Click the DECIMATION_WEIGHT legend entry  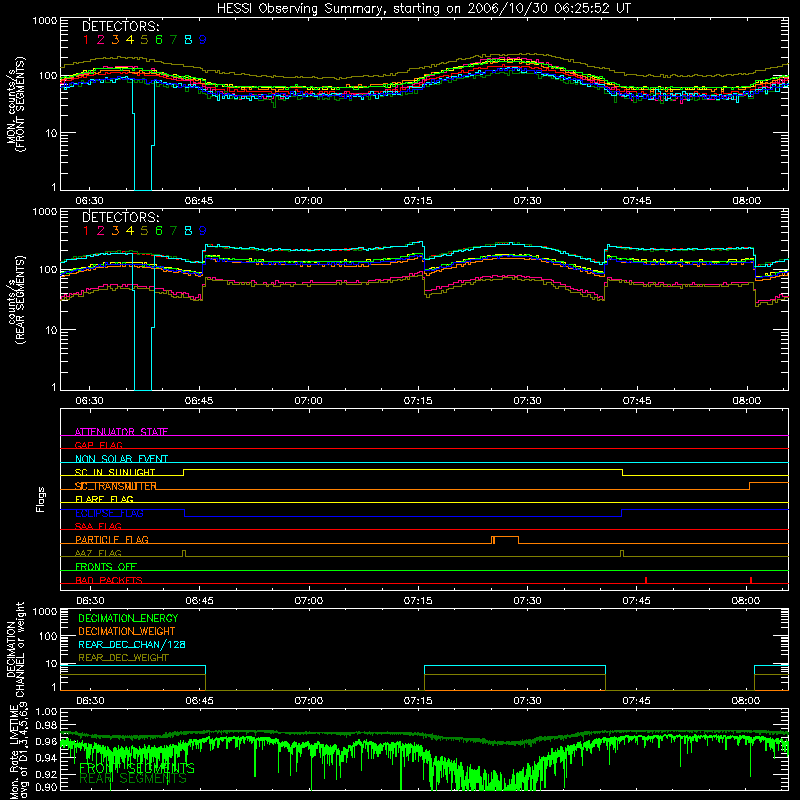click(127, 631)
